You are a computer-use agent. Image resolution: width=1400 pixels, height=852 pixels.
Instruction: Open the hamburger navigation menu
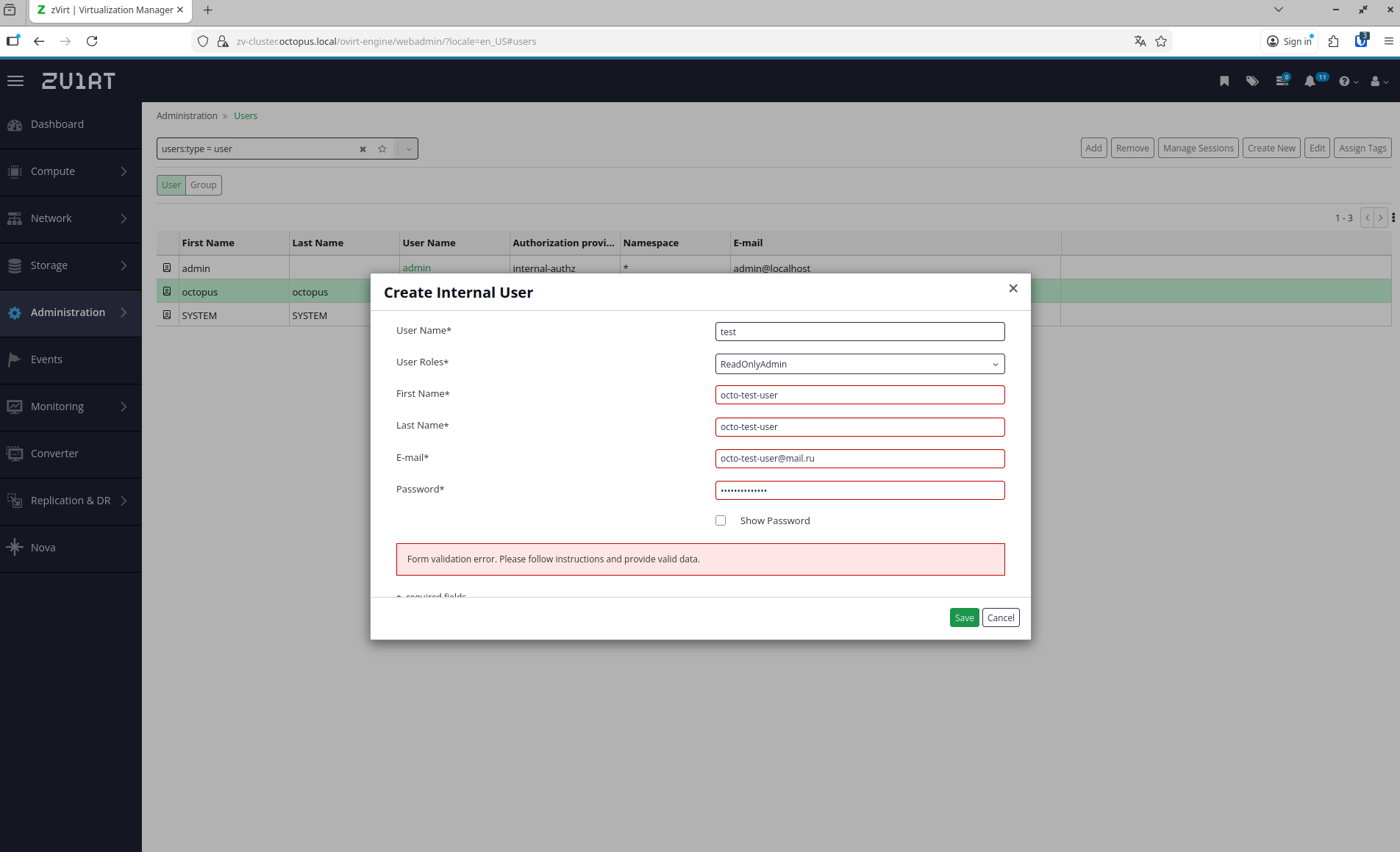pos(15,81)
